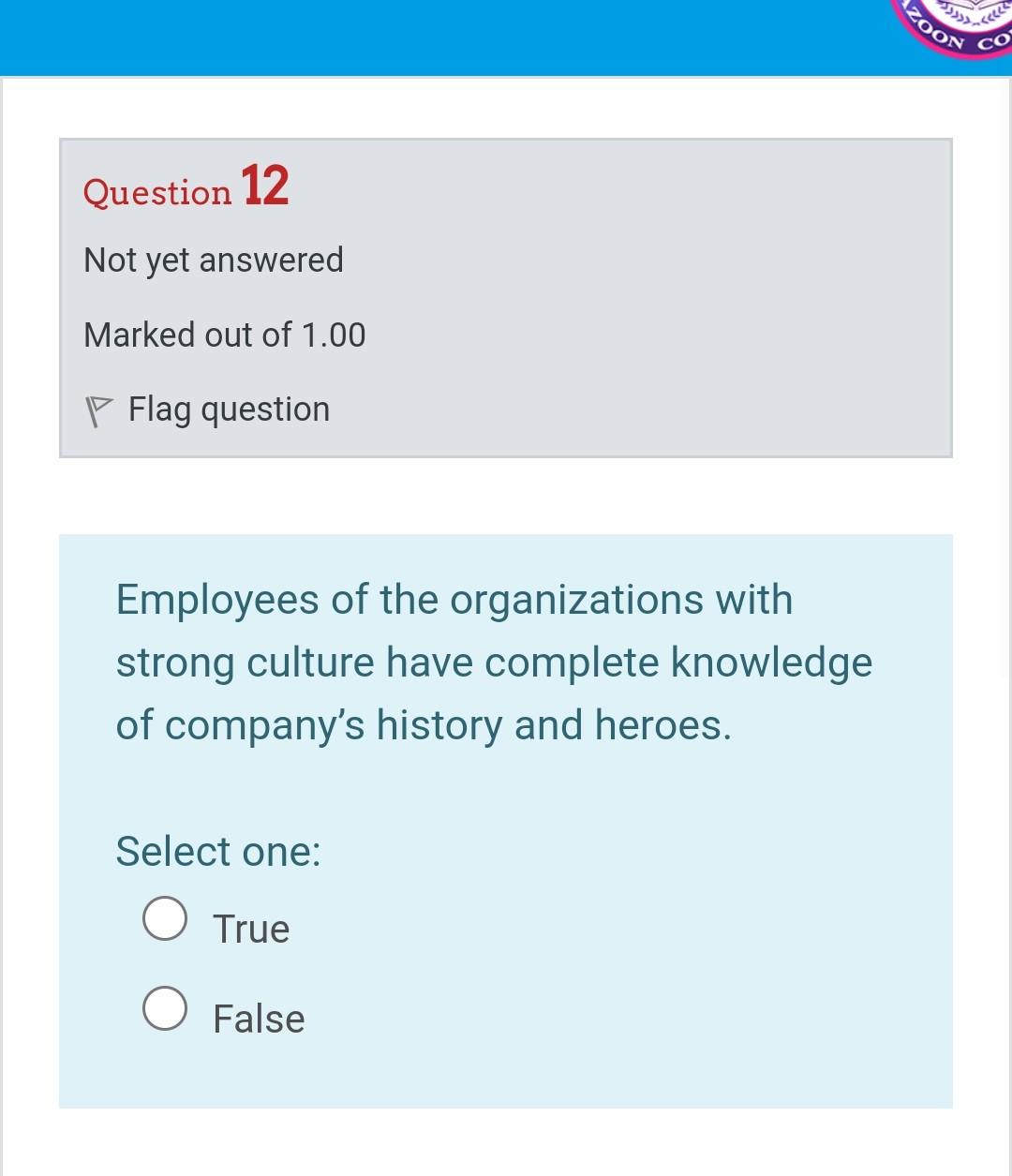Select the True radio button
1012x1176 pixels.
[x=166, y=919]
